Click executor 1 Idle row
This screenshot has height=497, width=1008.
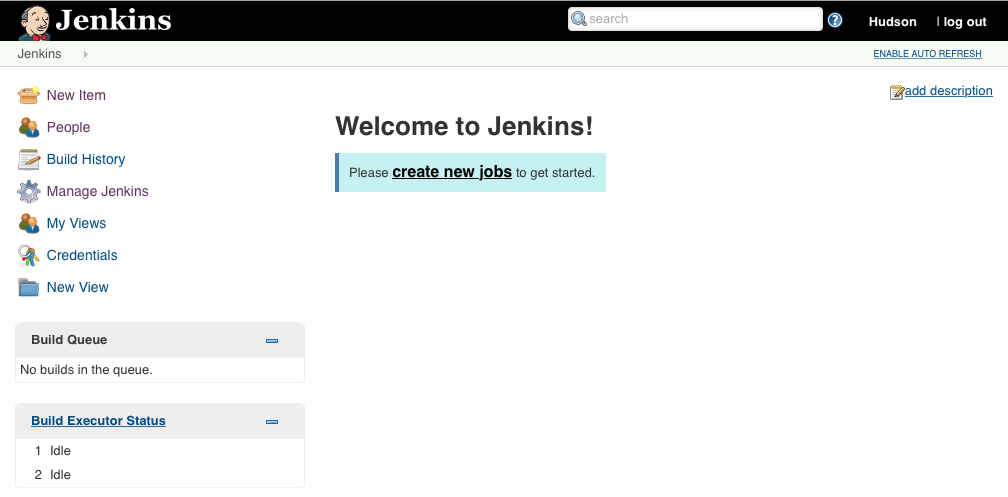point(159,451)
